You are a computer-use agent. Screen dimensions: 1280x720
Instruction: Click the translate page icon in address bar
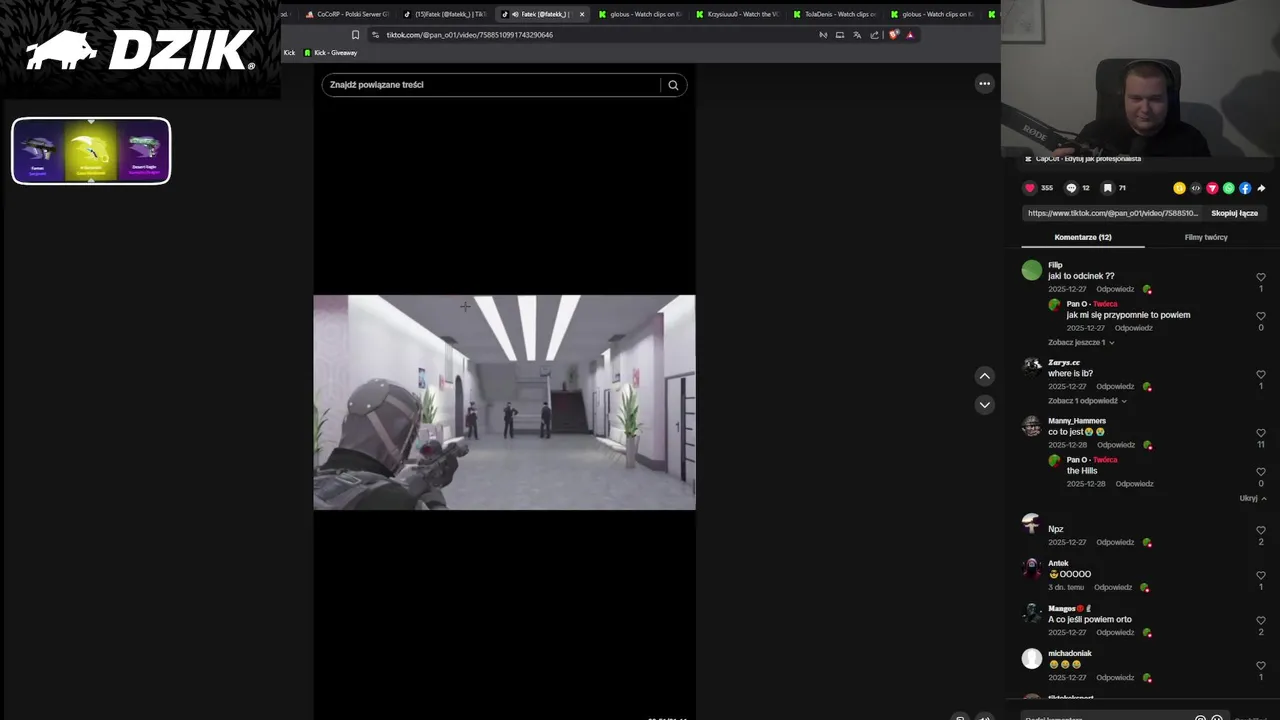click(857, 35)
